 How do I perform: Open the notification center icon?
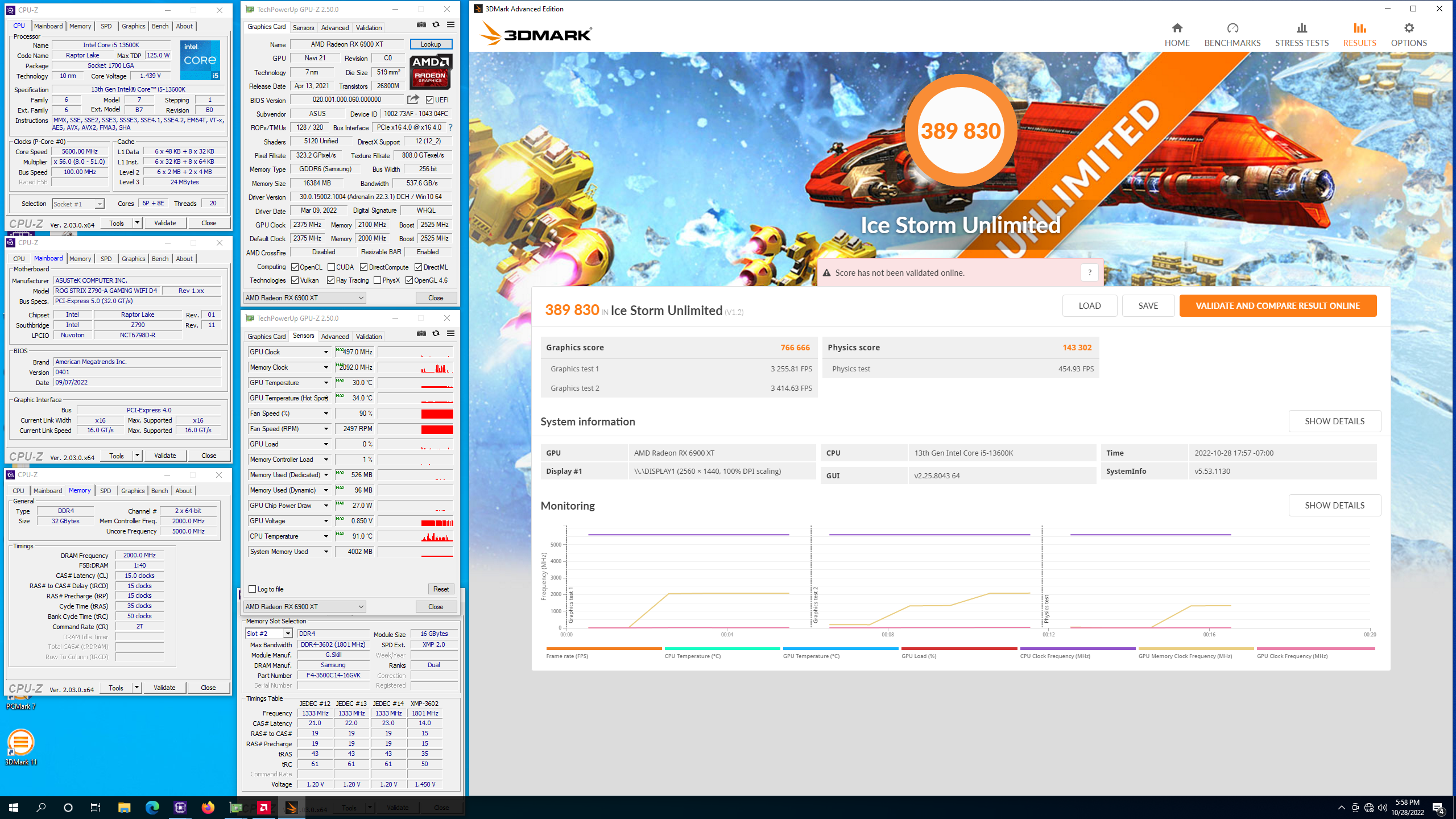[x=1438, y=807]
